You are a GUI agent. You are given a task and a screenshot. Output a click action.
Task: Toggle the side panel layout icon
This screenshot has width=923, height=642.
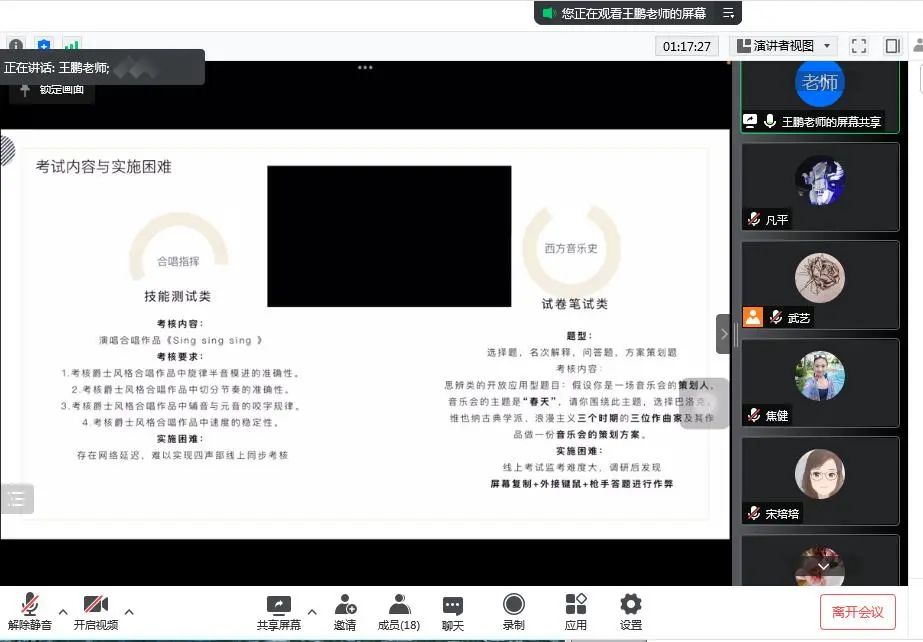click(x=892, y=46)
